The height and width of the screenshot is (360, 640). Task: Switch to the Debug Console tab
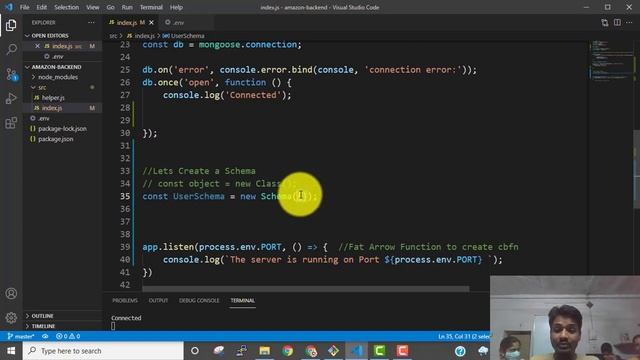(199, 300)
